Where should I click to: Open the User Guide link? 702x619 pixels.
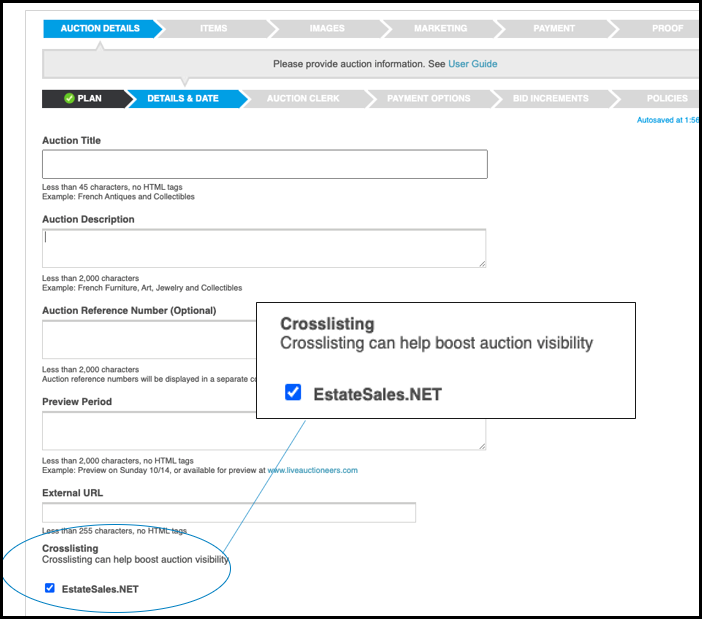click(x=473, y=64)
